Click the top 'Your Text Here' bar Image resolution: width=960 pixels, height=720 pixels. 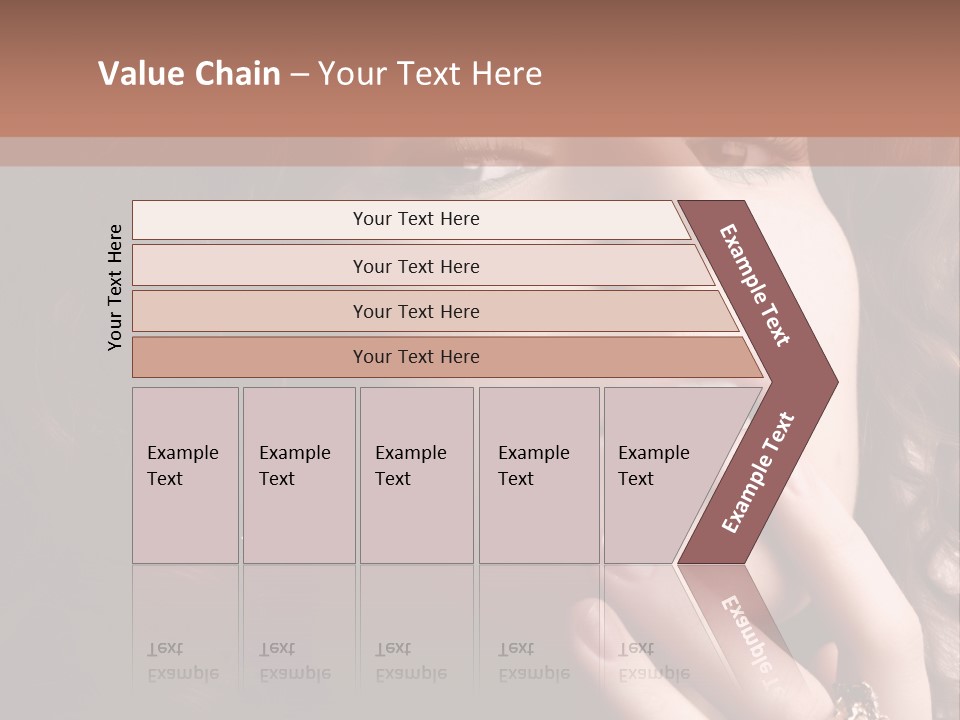point(411,219)
